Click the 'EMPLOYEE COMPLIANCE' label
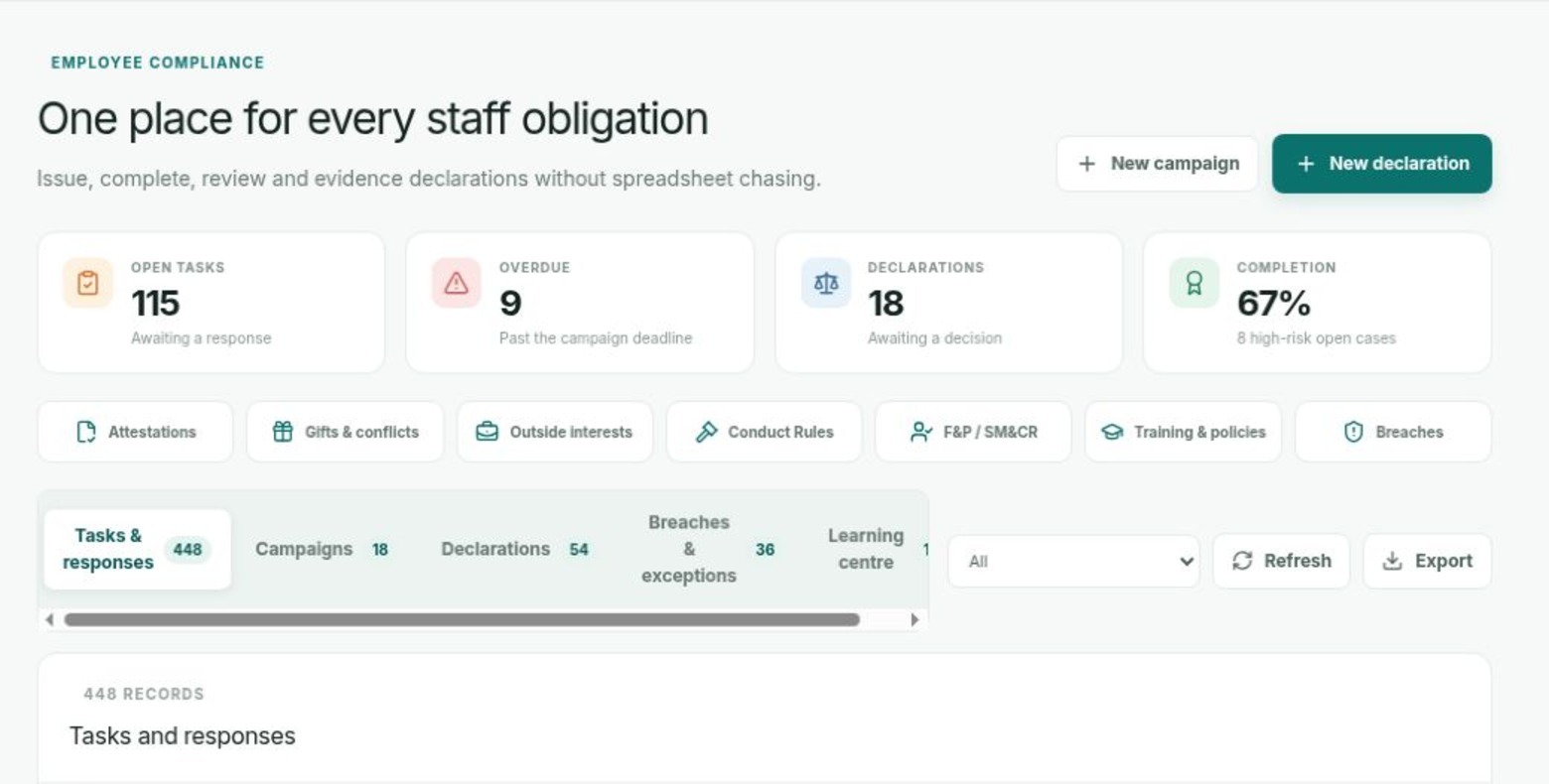 [158, 63]
